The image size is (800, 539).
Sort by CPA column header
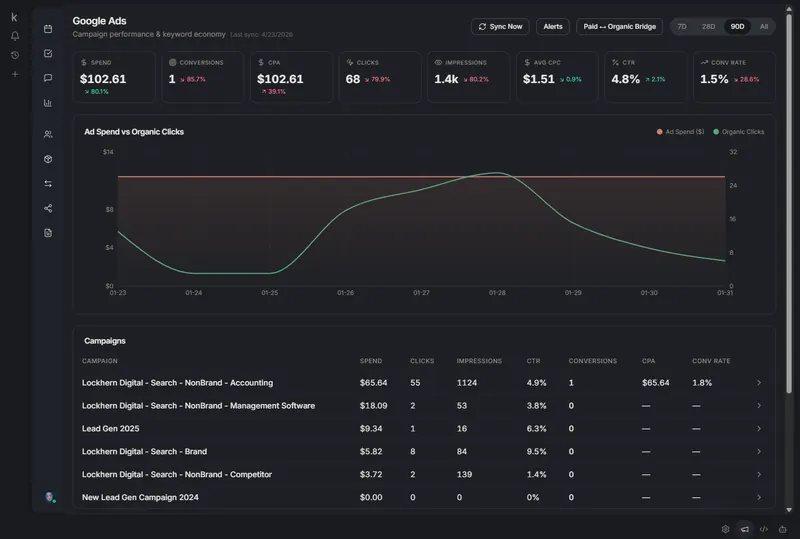point(648,361)
